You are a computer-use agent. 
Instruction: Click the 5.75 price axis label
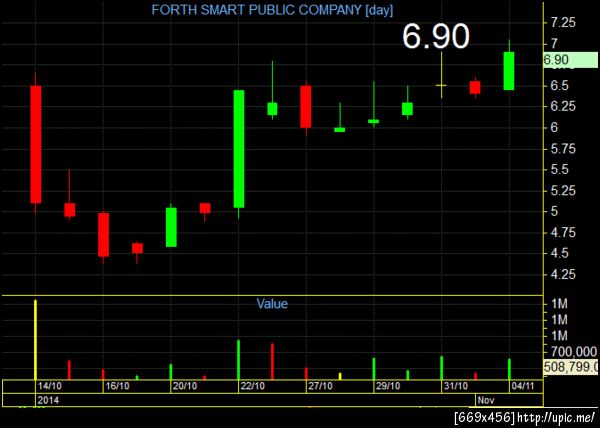tap(562, 148)
